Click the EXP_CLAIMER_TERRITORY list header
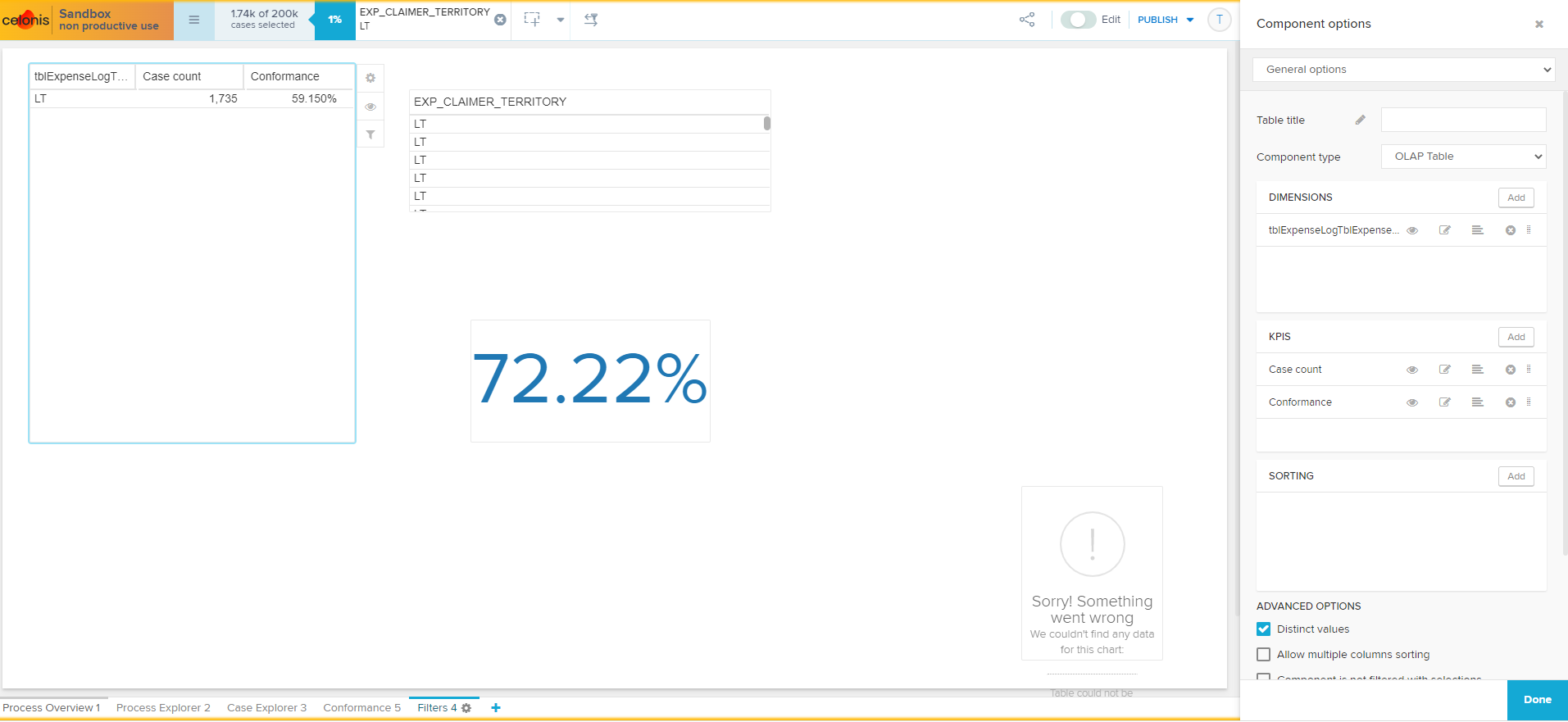1568x722 pixels. 589,102
